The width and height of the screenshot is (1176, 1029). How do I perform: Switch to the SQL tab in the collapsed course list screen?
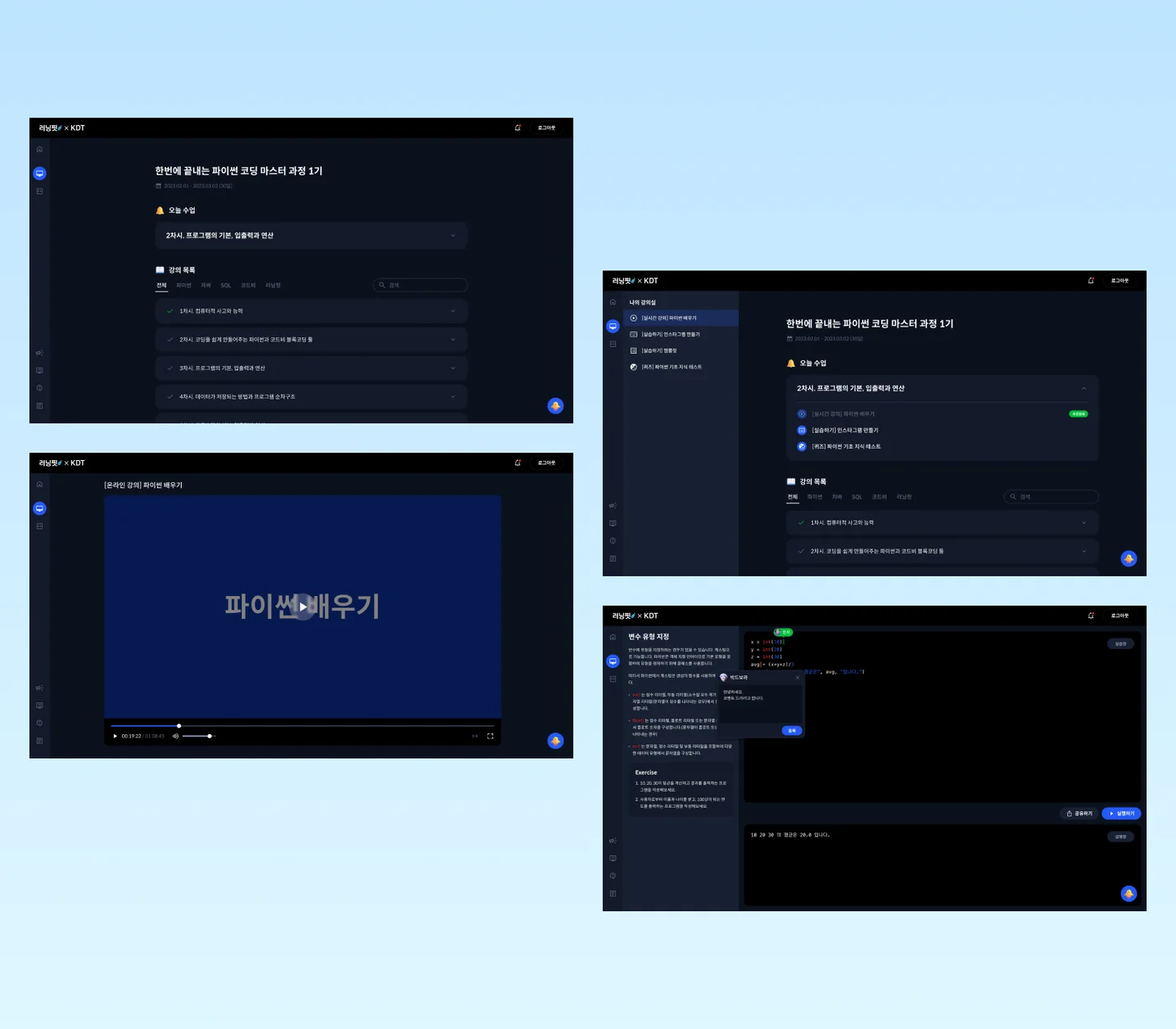pyautogui.click(x=226, y=286)
